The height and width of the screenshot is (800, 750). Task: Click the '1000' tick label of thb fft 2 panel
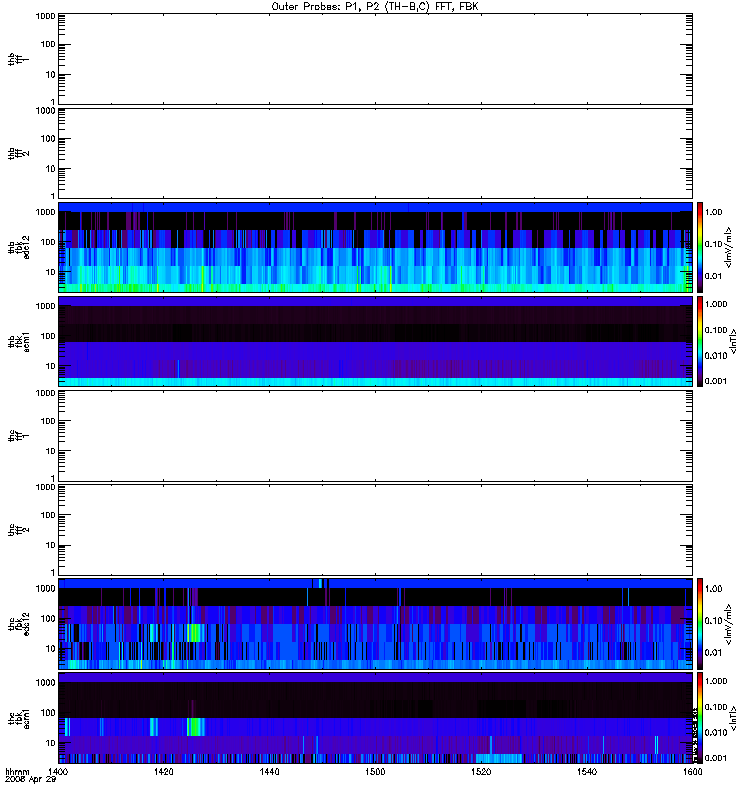click(45, 111)
